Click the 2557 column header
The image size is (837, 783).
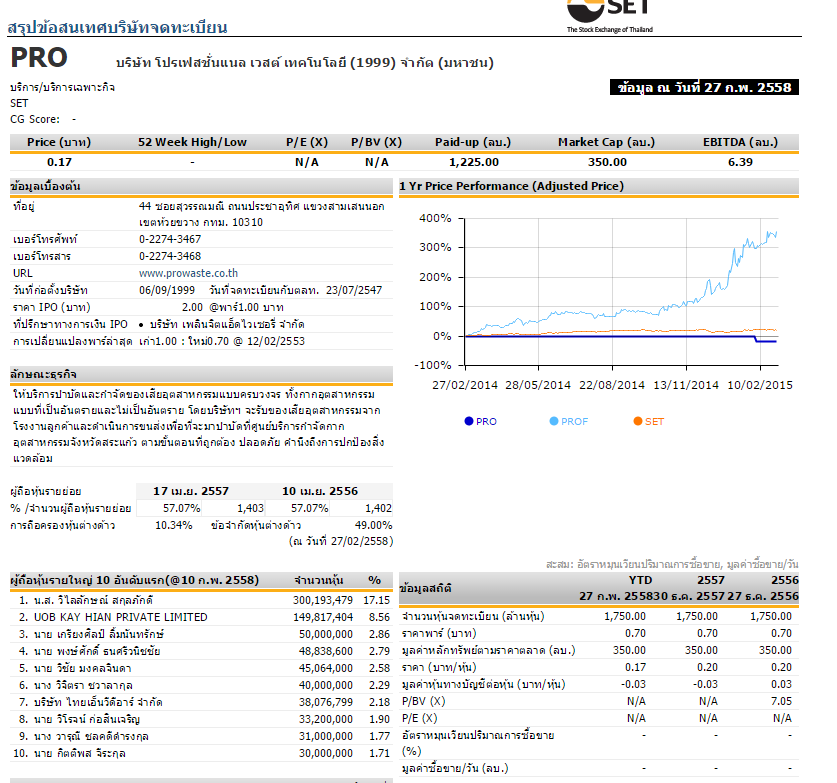[710, 580]
